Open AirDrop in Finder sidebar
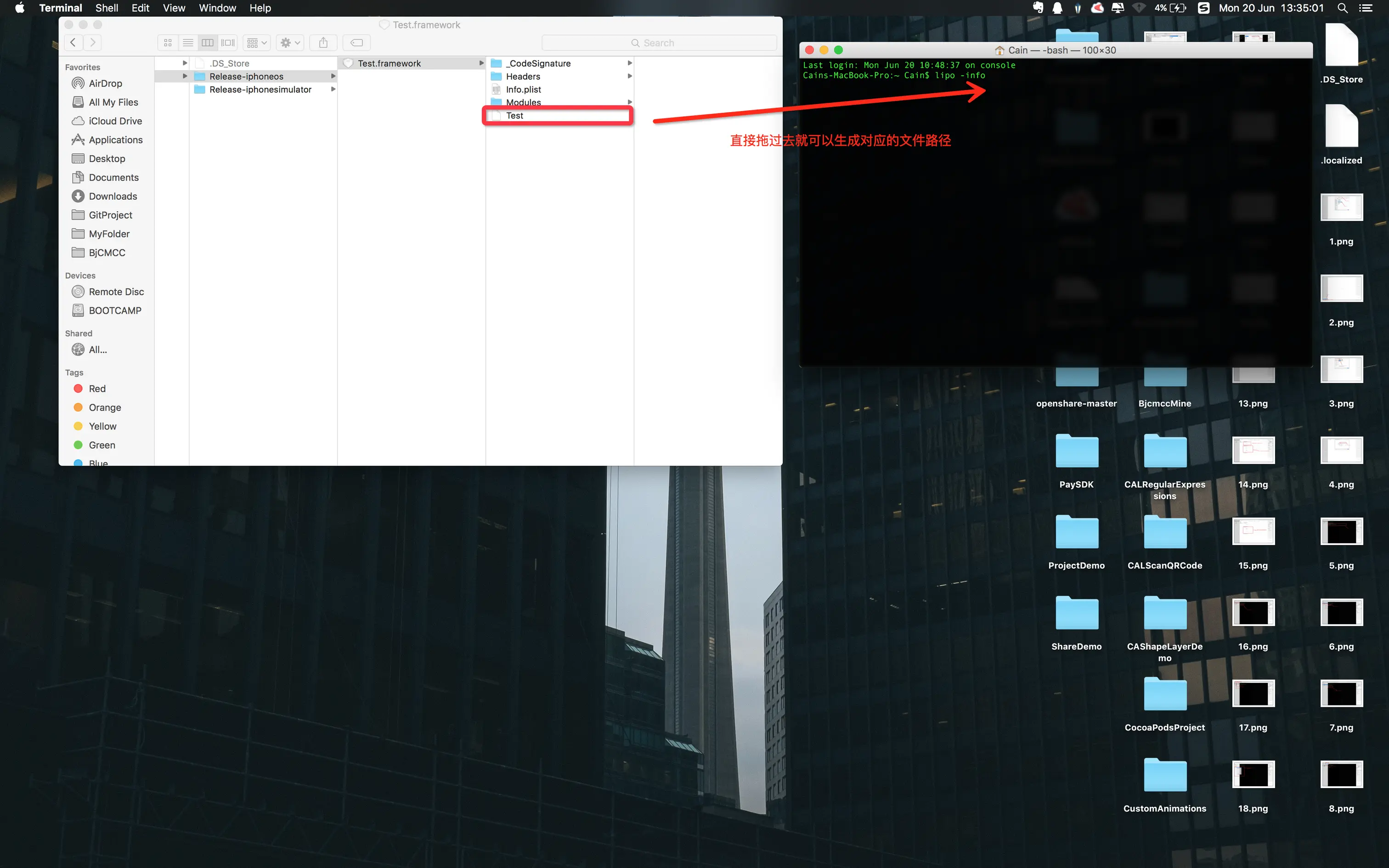Screen dimensions: 1389x868 [105, 83]
